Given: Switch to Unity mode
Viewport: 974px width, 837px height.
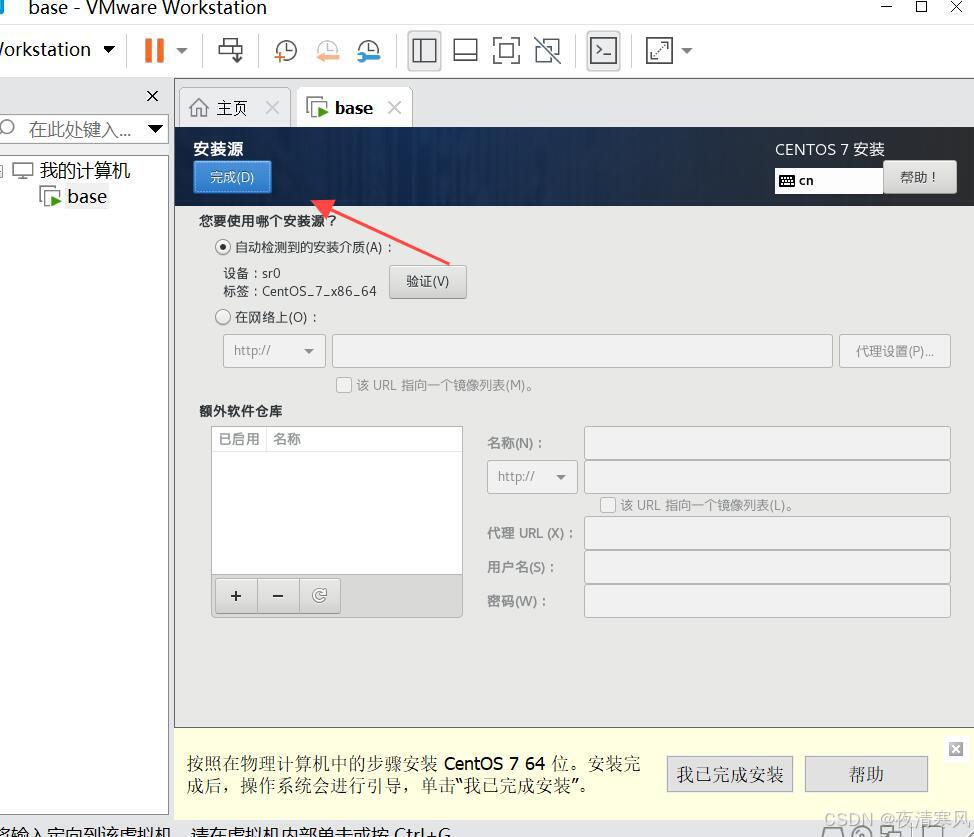Looking at the screenshot, I should (547, 50).
